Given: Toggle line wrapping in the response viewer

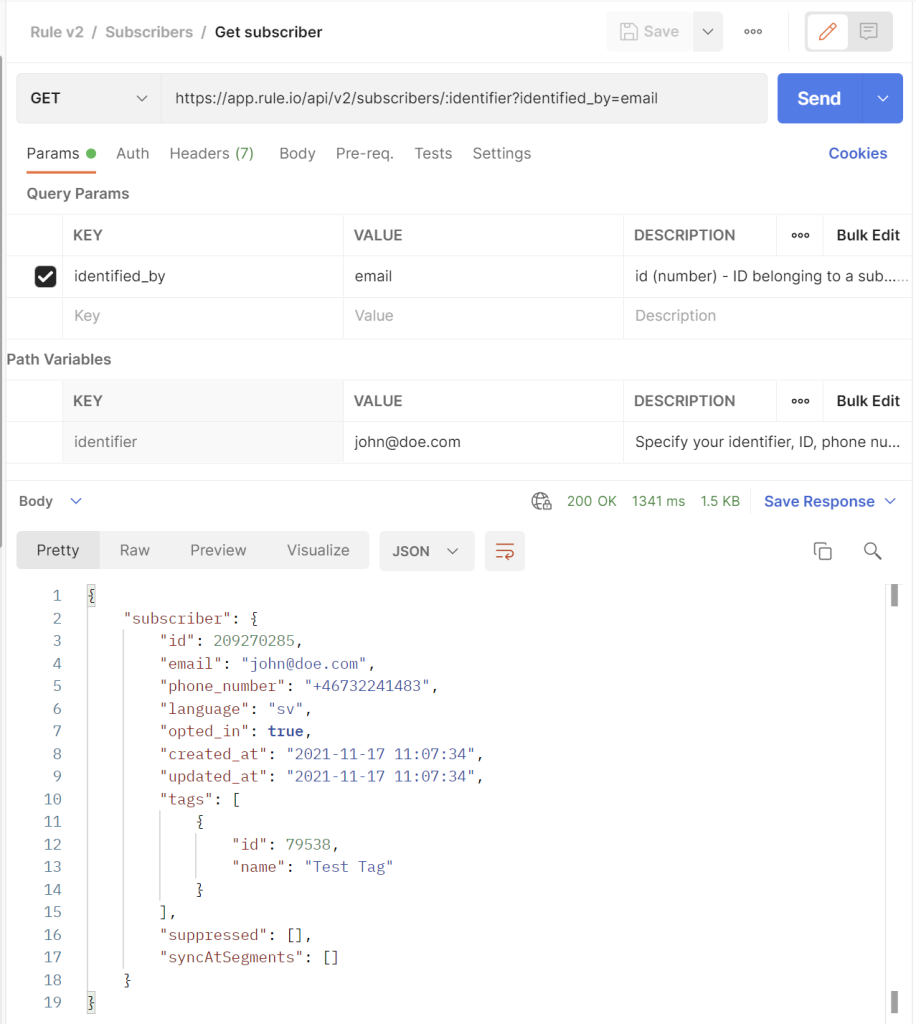Looking at the screenshot, I should coord(505,551).
